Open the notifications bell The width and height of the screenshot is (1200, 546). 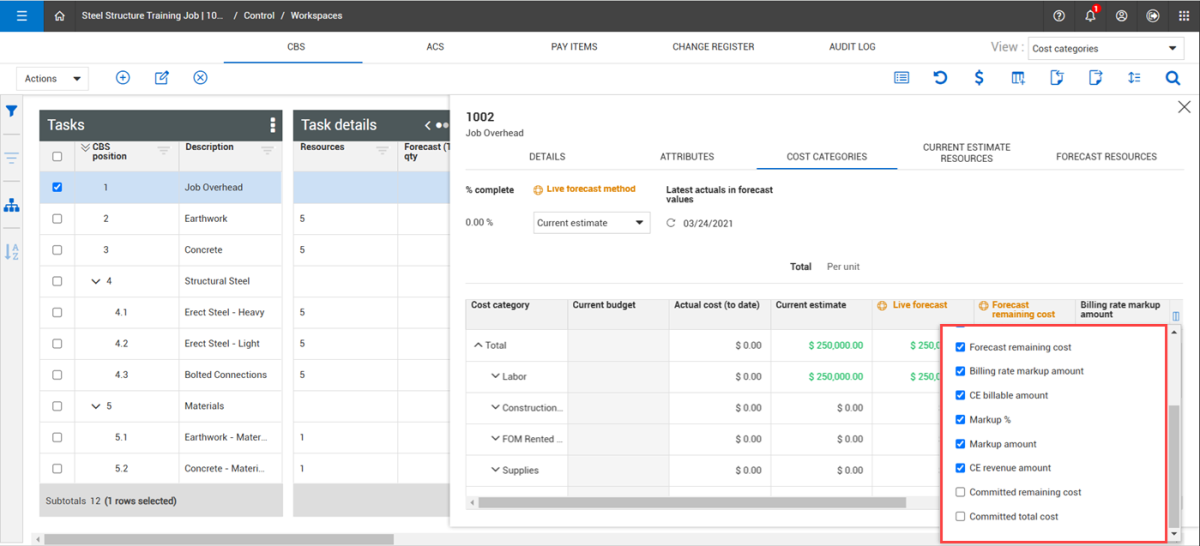pyautogui.click(x=1090, y=16)
